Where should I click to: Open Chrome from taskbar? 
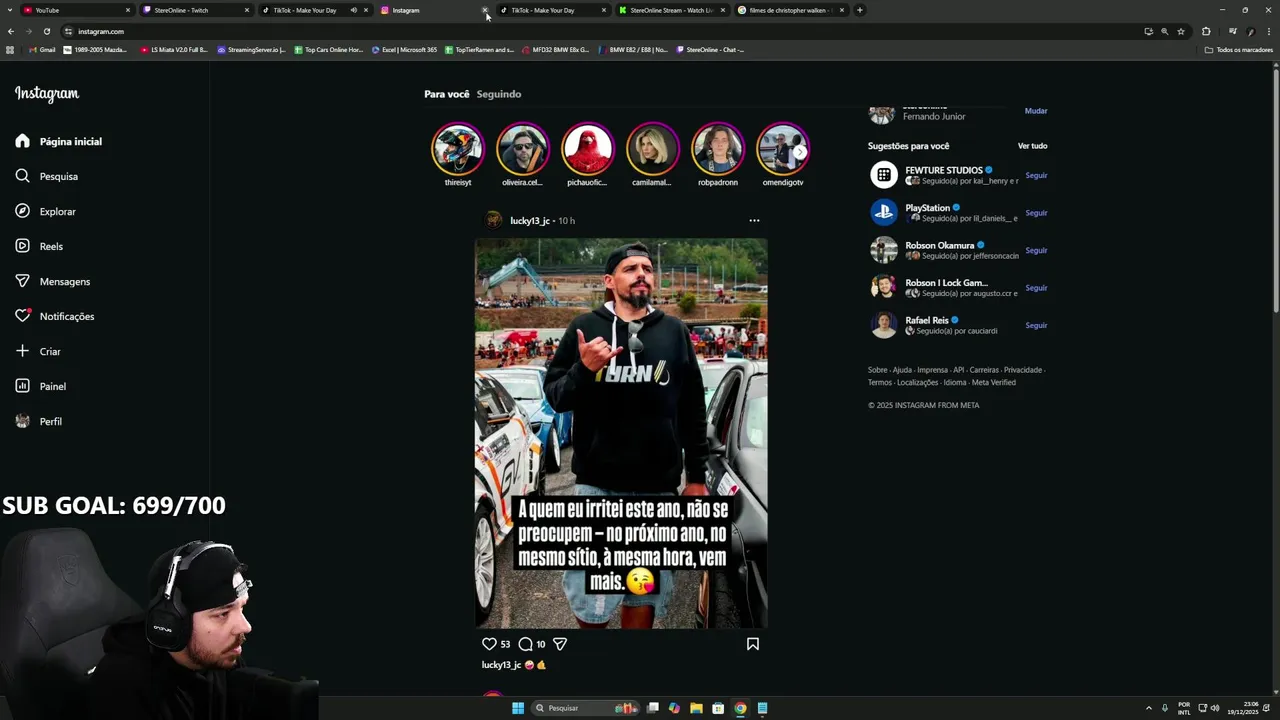pos(740,708)
